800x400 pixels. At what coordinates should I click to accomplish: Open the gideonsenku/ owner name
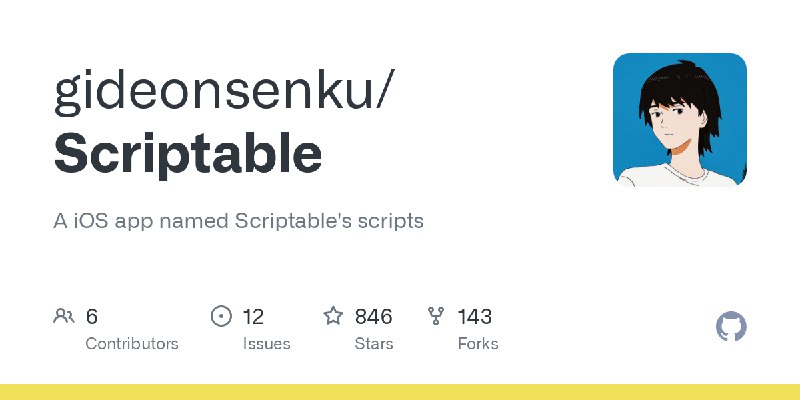[x=224, y=92]
